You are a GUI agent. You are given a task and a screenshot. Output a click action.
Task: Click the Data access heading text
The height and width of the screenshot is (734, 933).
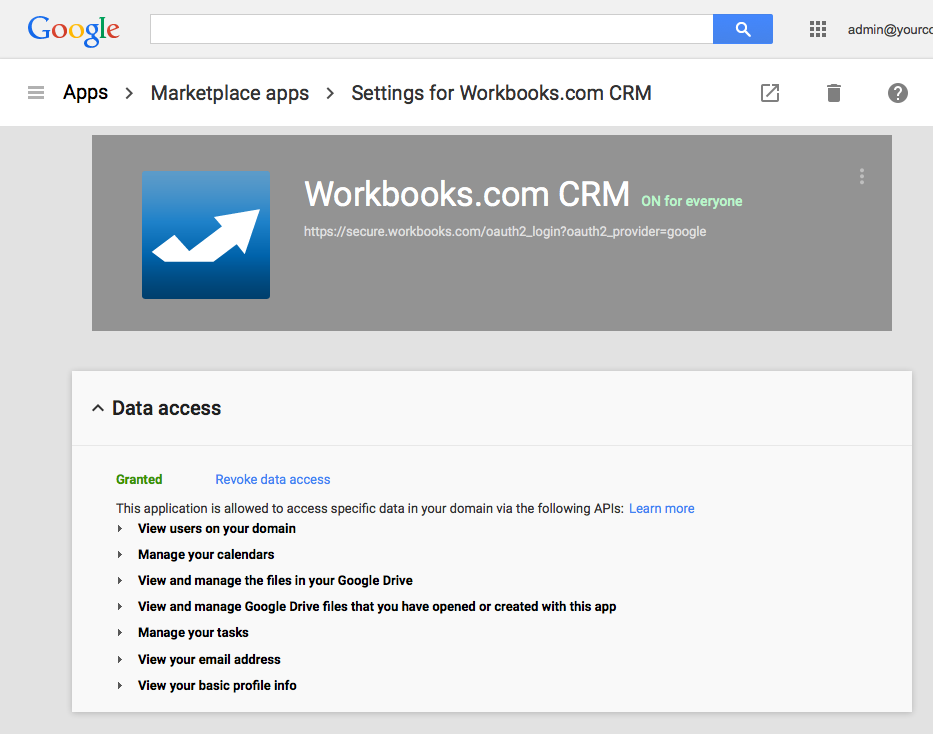166,408
